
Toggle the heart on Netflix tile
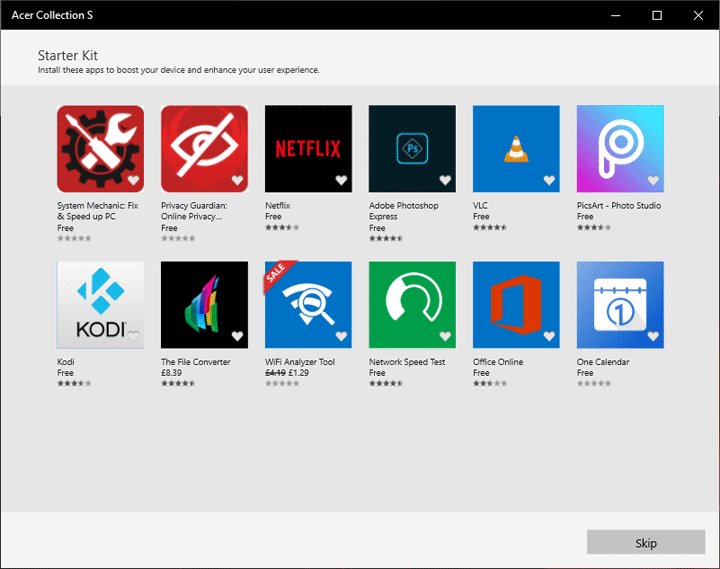click(341, 180)
